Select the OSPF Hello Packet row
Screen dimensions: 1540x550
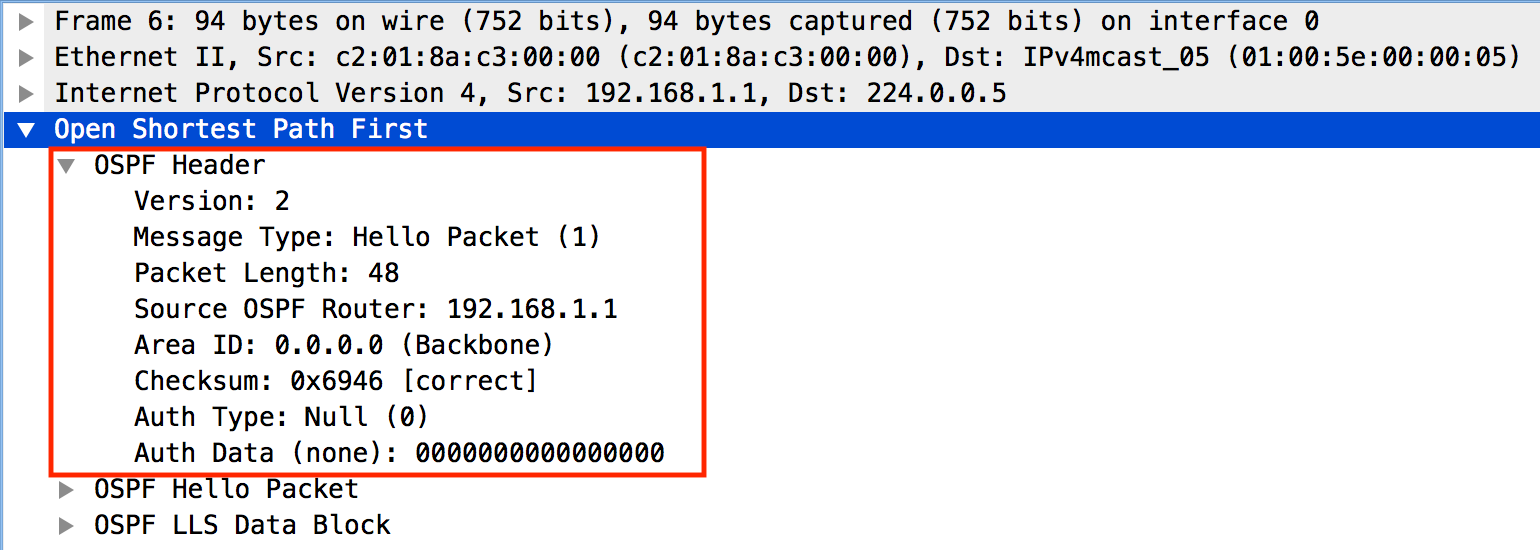226,489
